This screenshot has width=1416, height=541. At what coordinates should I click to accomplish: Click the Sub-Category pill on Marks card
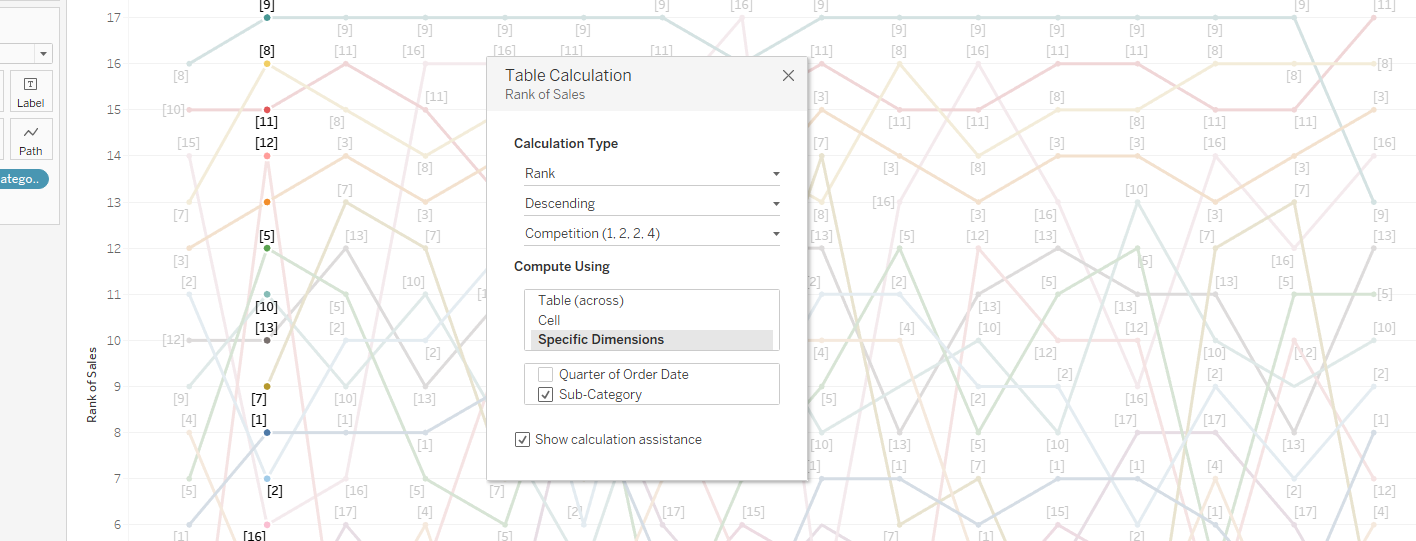tap(22, 179)
